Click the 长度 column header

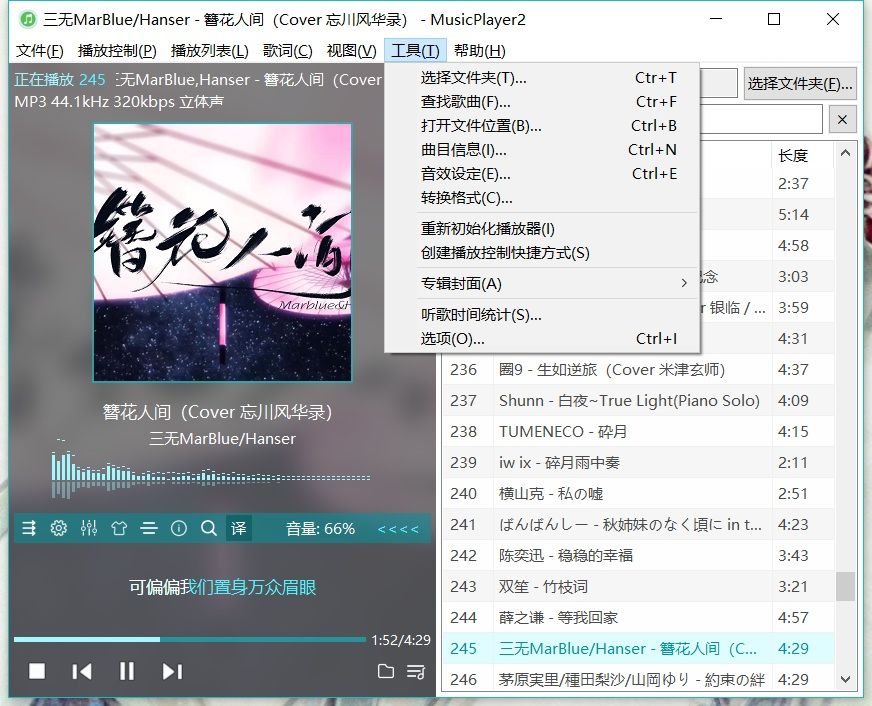pos(802,155)
